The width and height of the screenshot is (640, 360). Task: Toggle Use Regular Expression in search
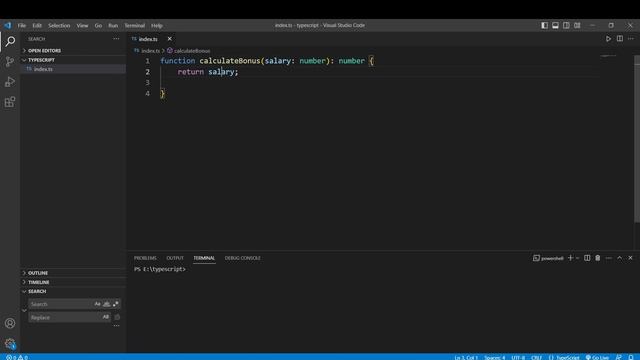[116, 304]
